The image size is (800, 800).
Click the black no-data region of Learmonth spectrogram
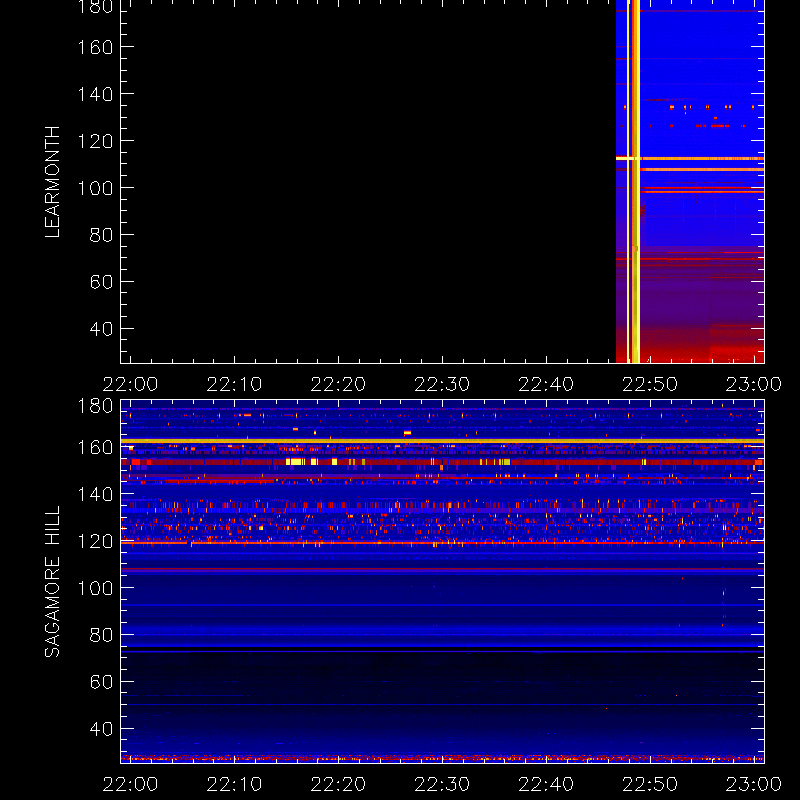click(x=368, y=182)
